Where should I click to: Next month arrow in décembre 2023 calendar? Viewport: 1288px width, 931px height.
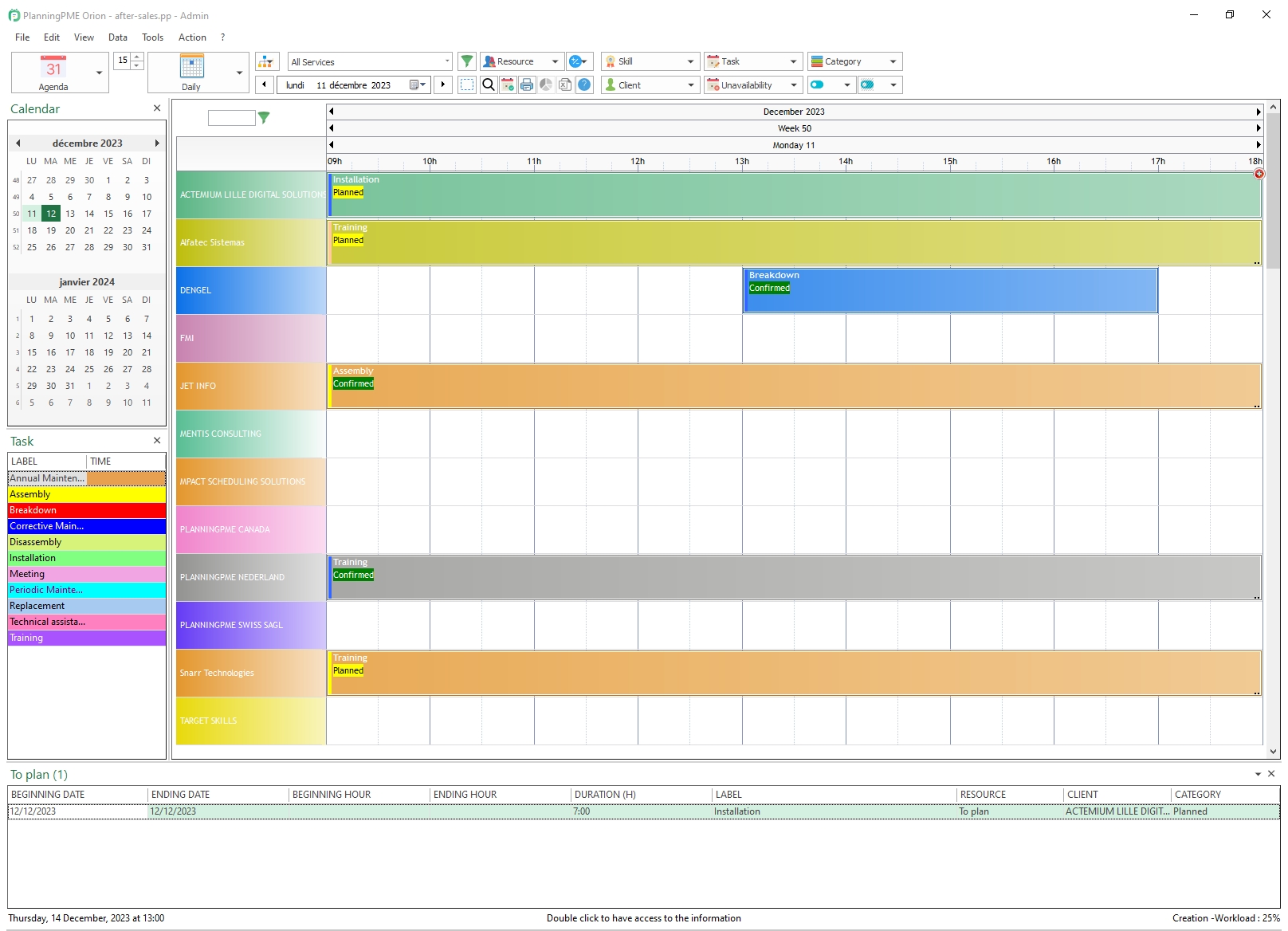point(157,143)
